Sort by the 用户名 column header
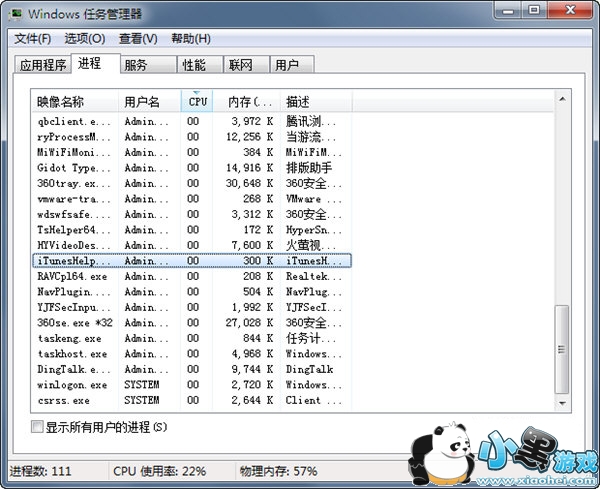 (x=149, y=102)
